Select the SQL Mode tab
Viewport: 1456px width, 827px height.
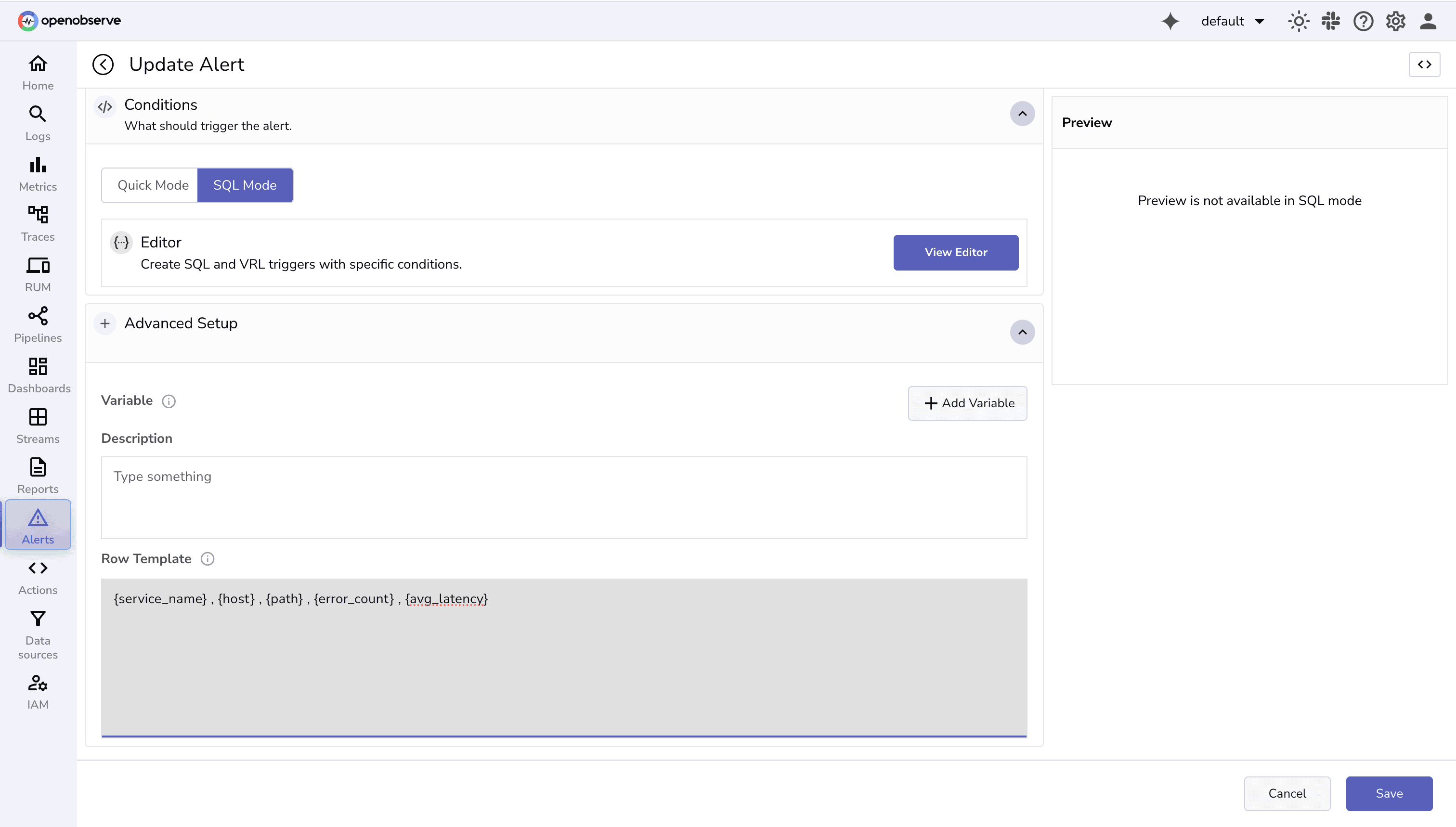click(x=245, y=185)
